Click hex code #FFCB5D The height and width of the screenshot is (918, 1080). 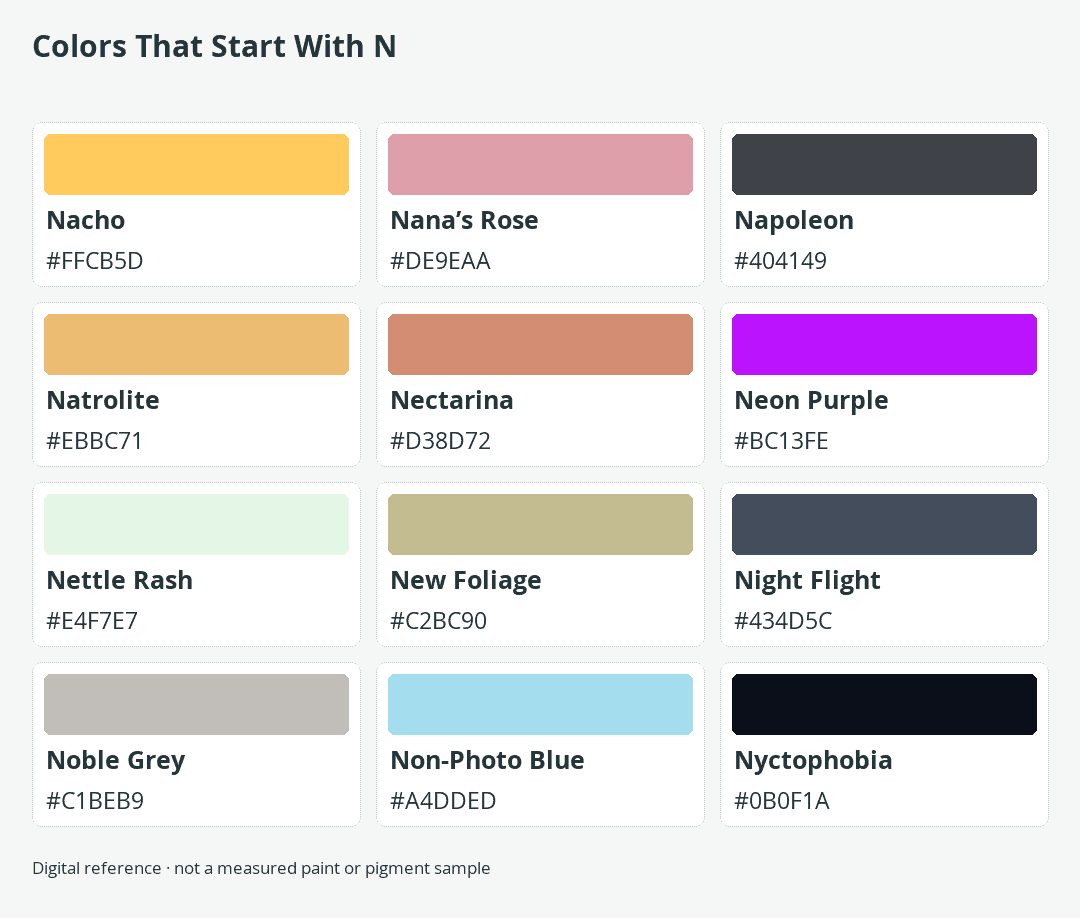coord(94,261)
